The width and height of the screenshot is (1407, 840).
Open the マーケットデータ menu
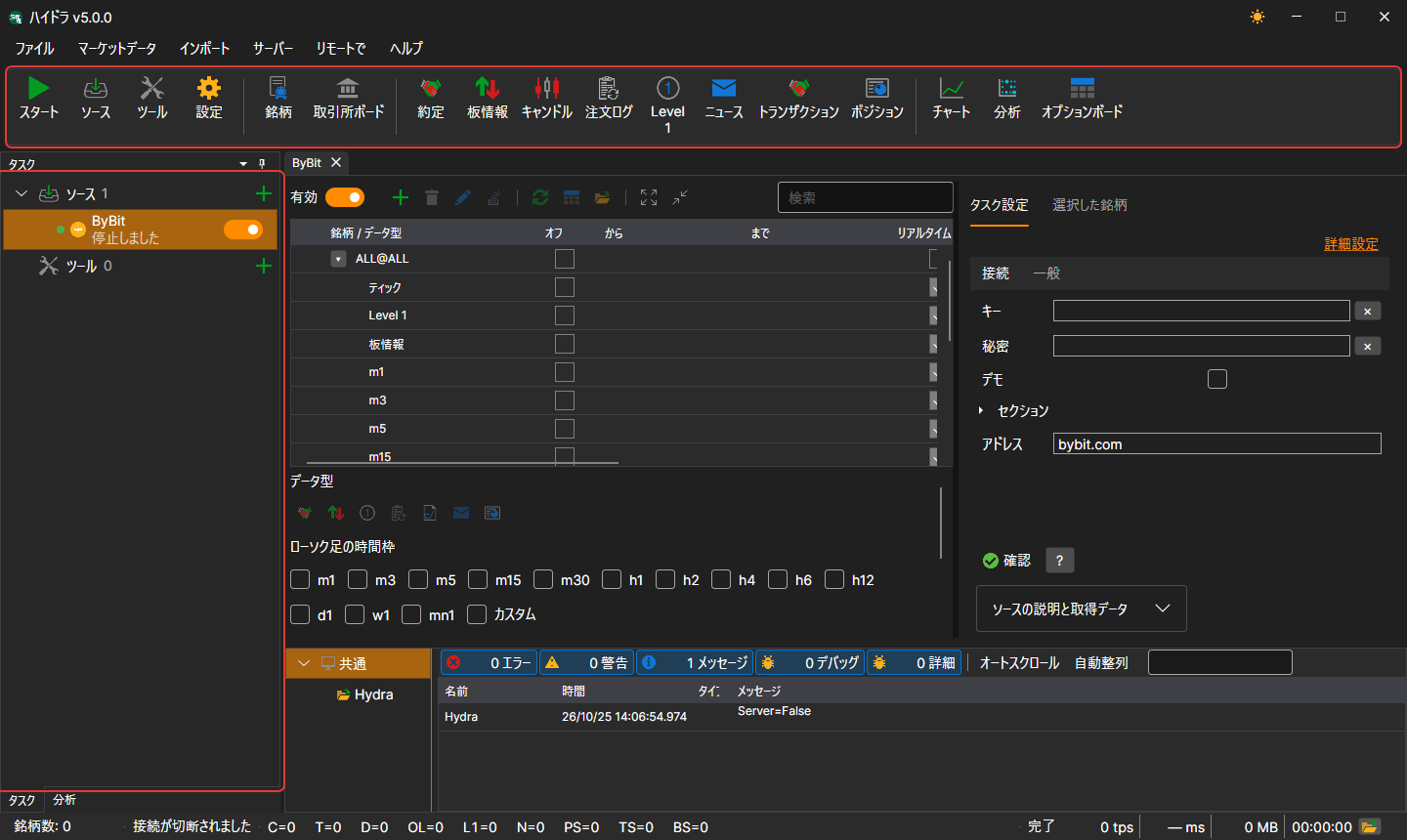116,48
